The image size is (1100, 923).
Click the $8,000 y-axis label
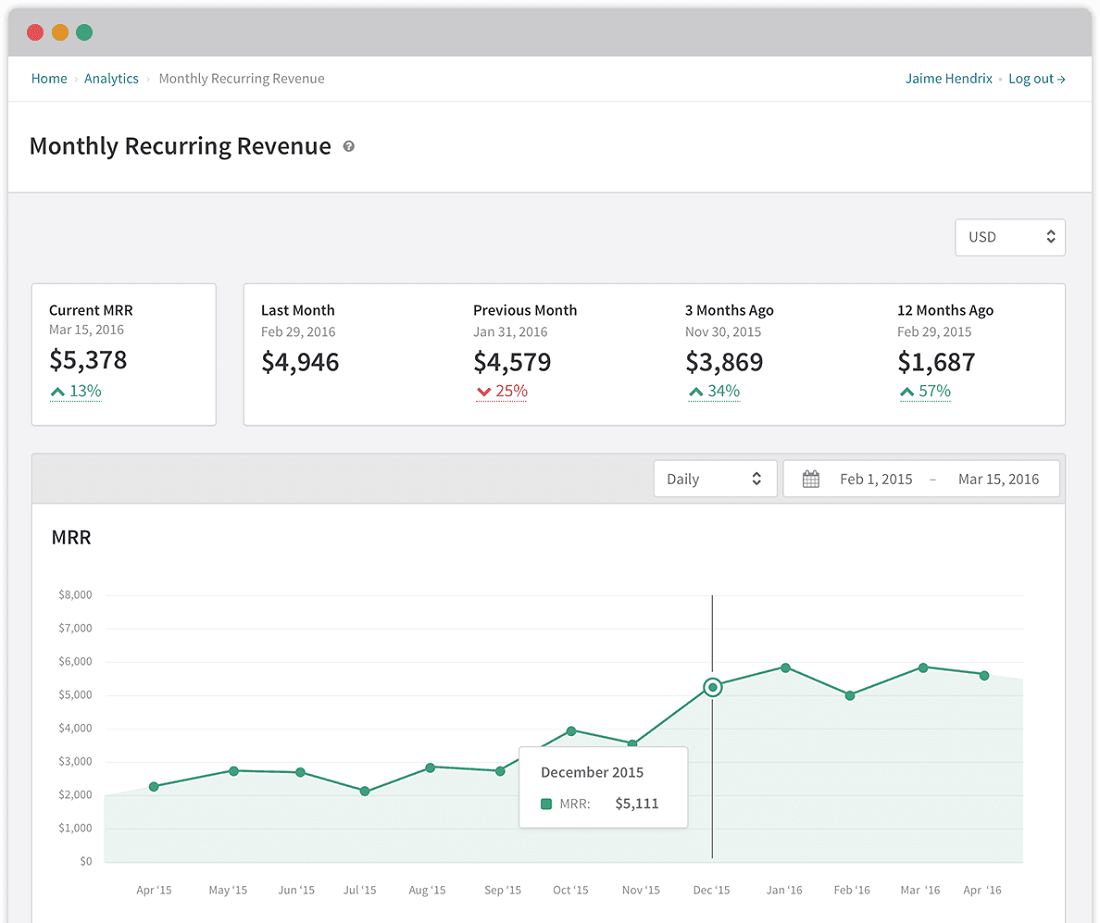click(75, 595)
